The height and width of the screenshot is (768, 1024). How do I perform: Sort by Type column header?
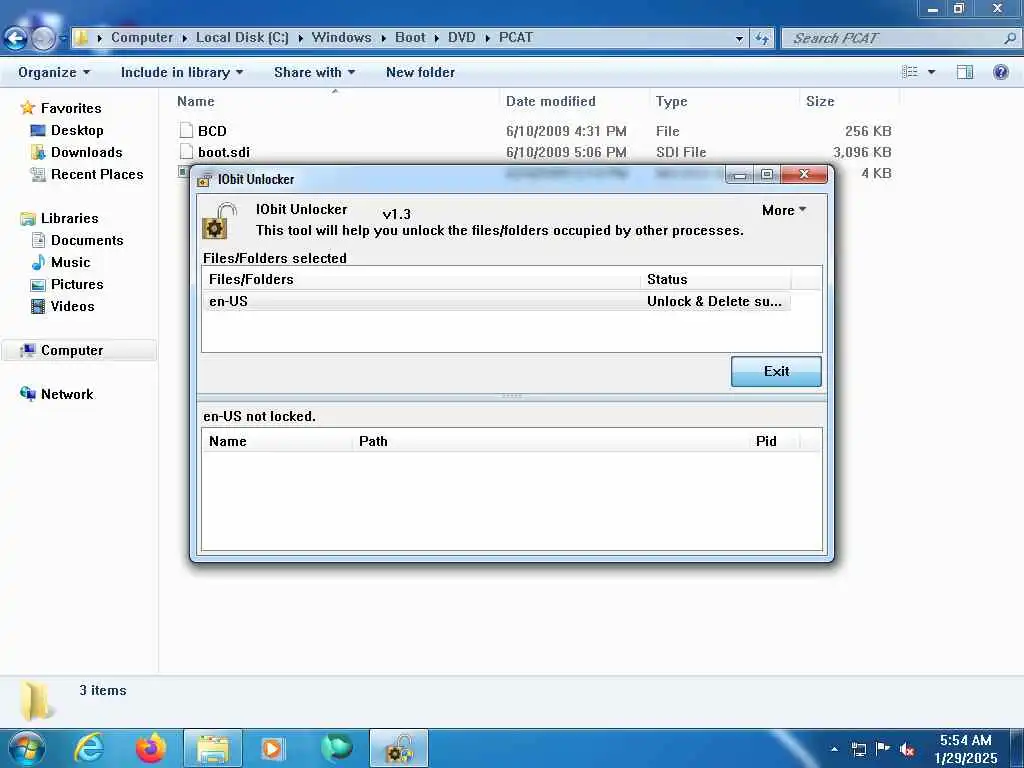click(671, 101)
